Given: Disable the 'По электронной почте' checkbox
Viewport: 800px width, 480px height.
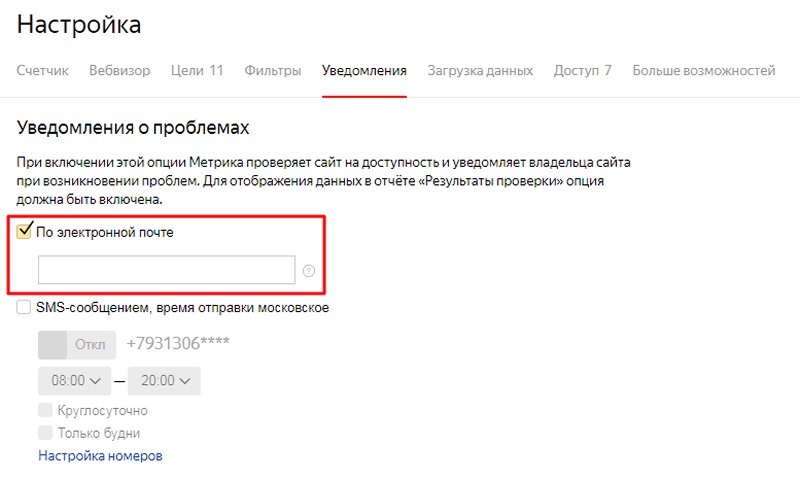Looking at the screenshot, I should [x=26, y=231].
